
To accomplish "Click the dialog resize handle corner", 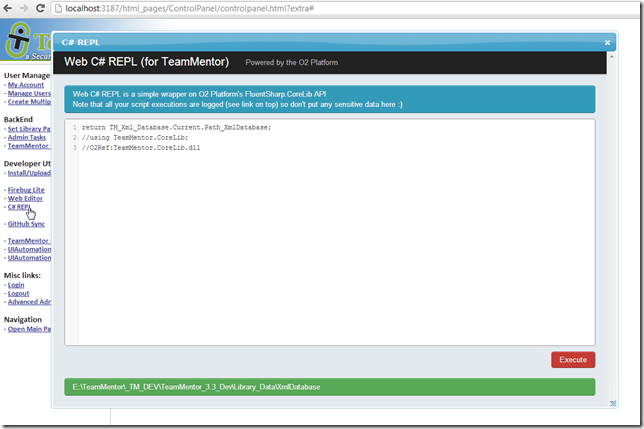I will (613, 404).
